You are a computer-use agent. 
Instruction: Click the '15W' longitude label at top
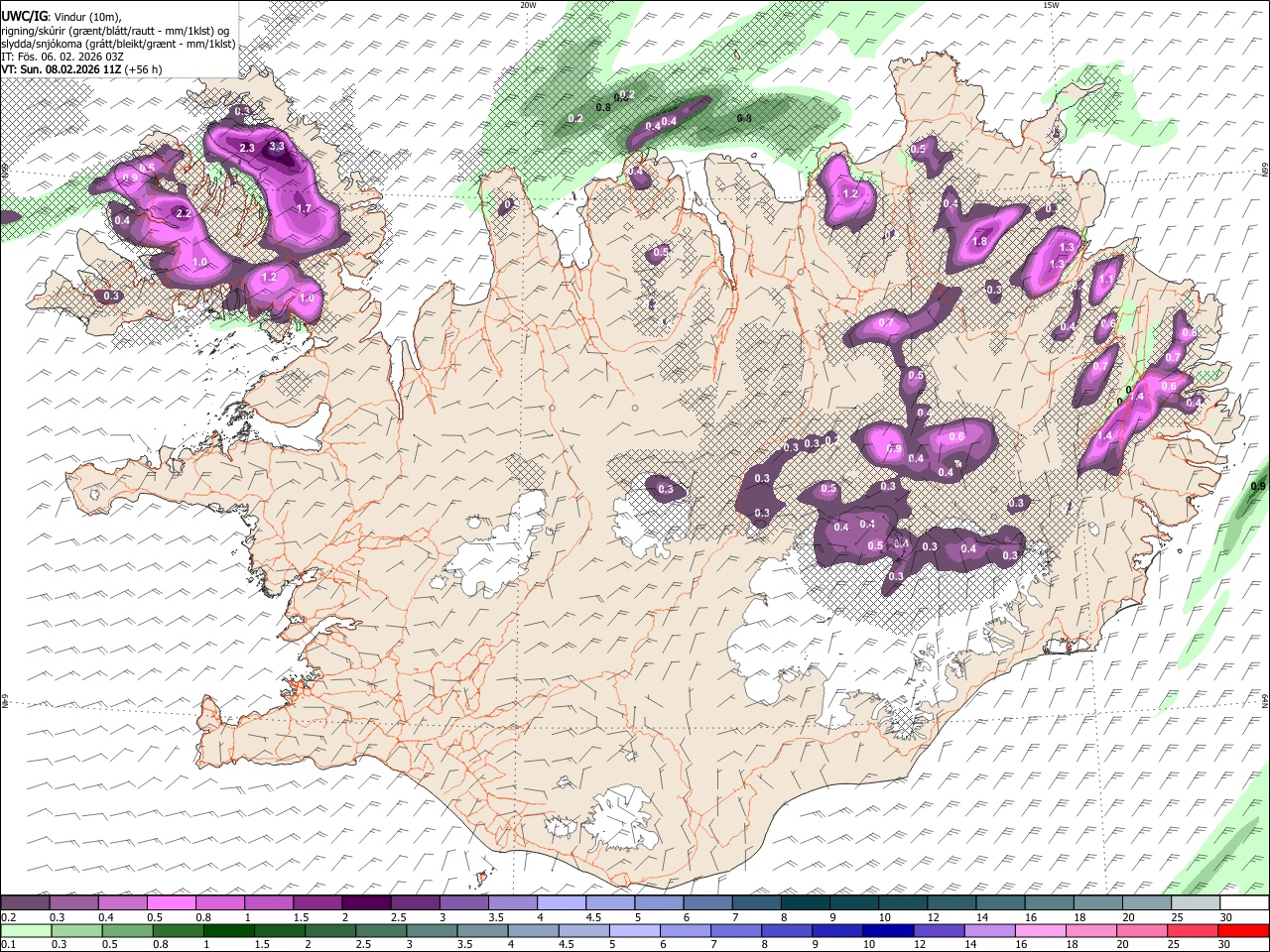point(1051,5)
